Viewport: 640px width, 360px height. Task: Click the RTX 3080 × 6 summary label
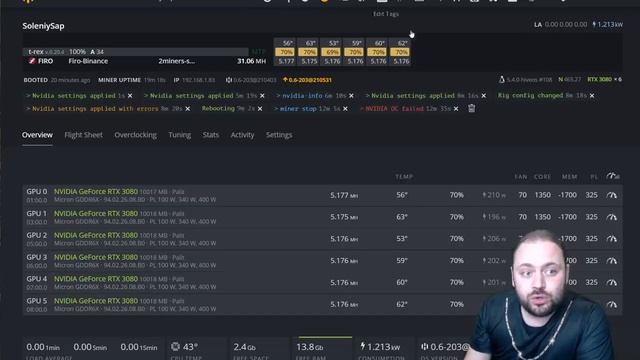point(604,80)
